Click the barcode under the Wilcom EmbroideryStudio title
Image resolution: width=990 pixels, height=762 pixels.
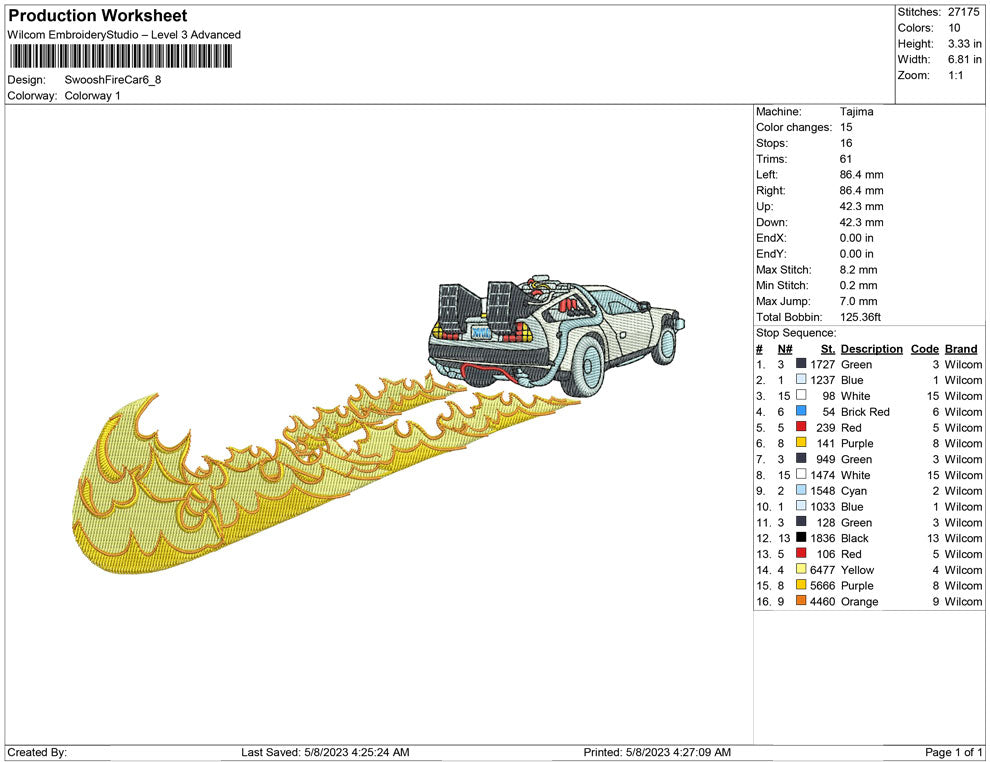[120, 55]
